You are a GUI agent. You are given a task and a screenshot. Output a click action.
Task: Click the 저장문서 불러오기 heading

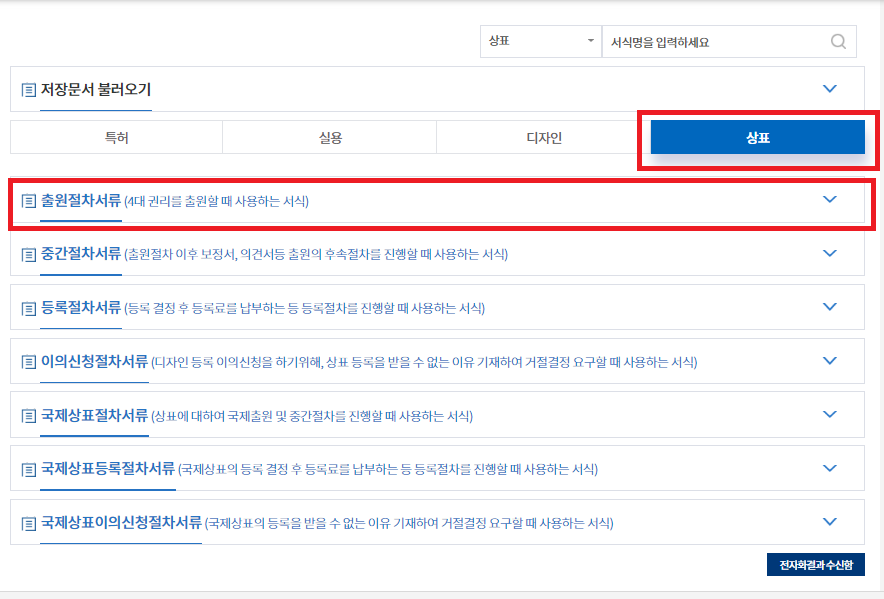point(96,90)
